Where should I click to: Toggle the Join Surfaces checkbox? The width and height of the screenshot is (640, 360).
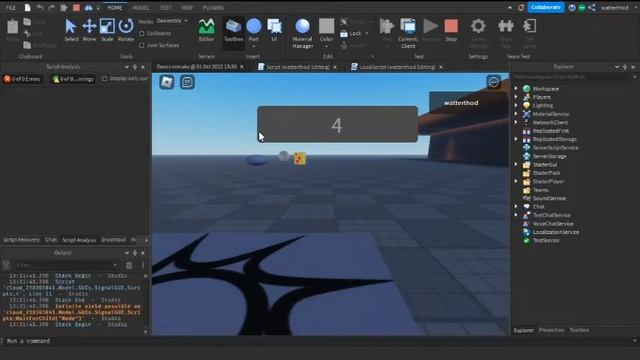pyautogui.click(x=142, y=45)
